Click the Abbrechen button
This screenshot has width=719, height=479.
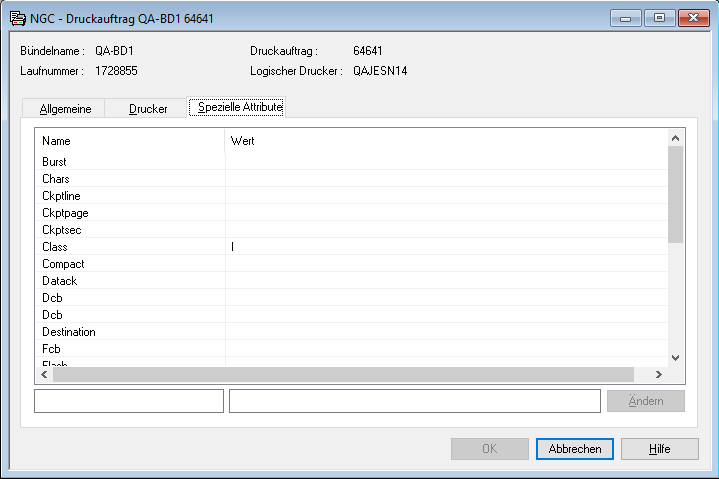click(x=575, y=449)
